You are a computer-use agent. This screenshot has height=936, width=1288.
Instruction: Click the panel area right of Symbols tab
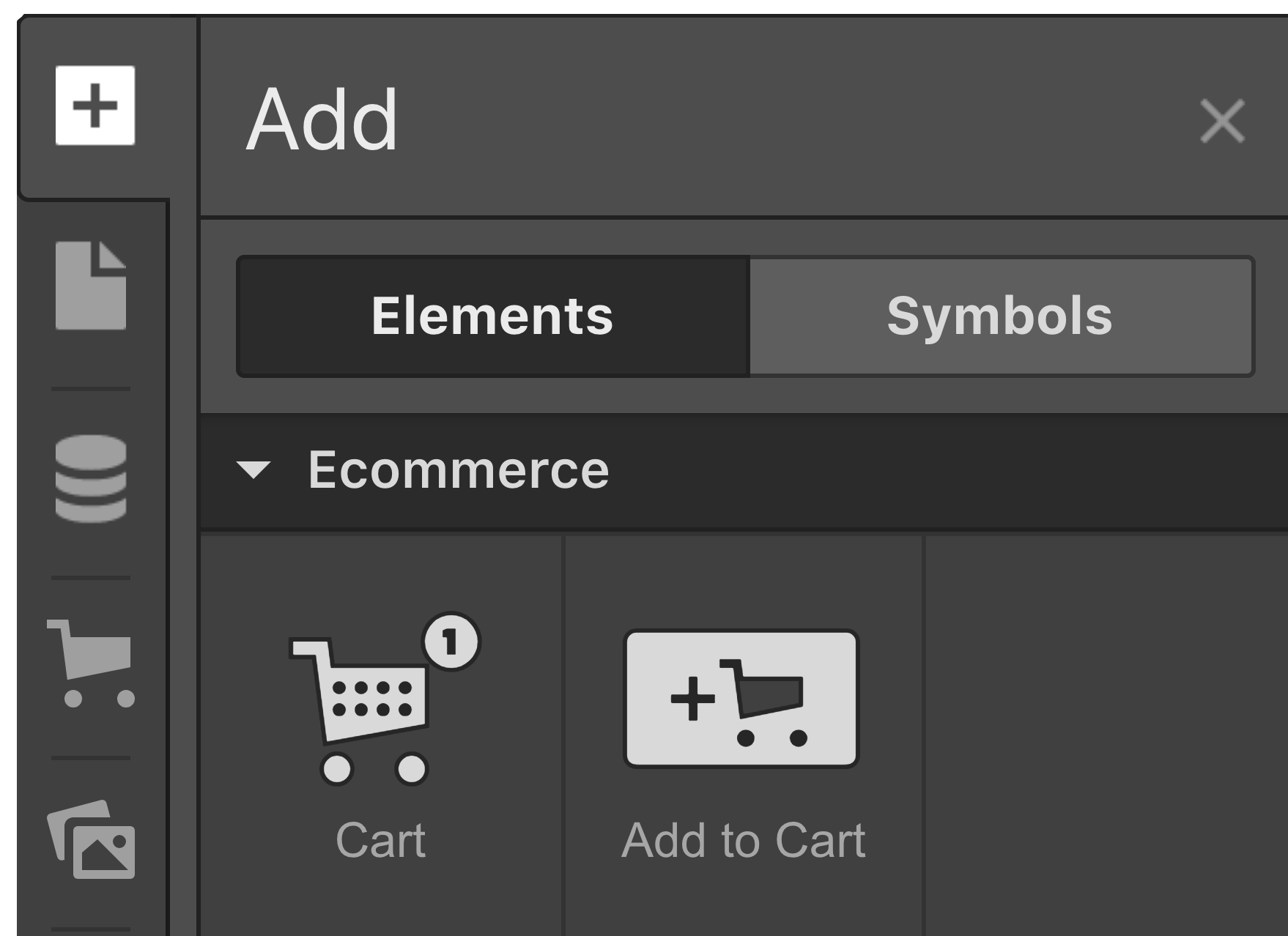coord(1272,316)
